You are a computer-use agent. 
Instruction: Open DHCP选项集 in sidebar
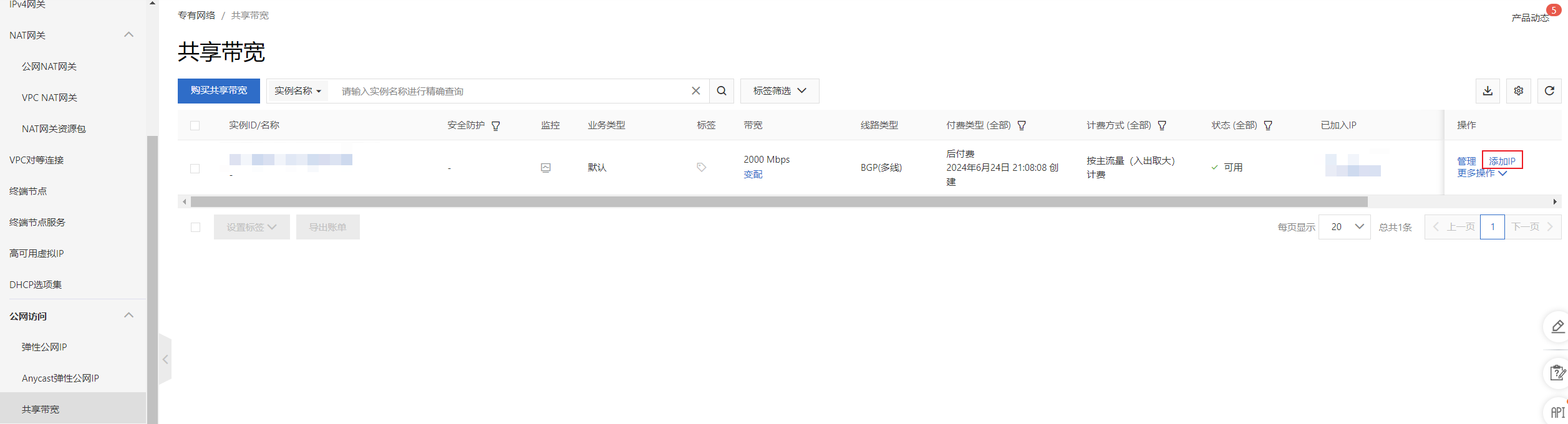[x=36, y=285]
